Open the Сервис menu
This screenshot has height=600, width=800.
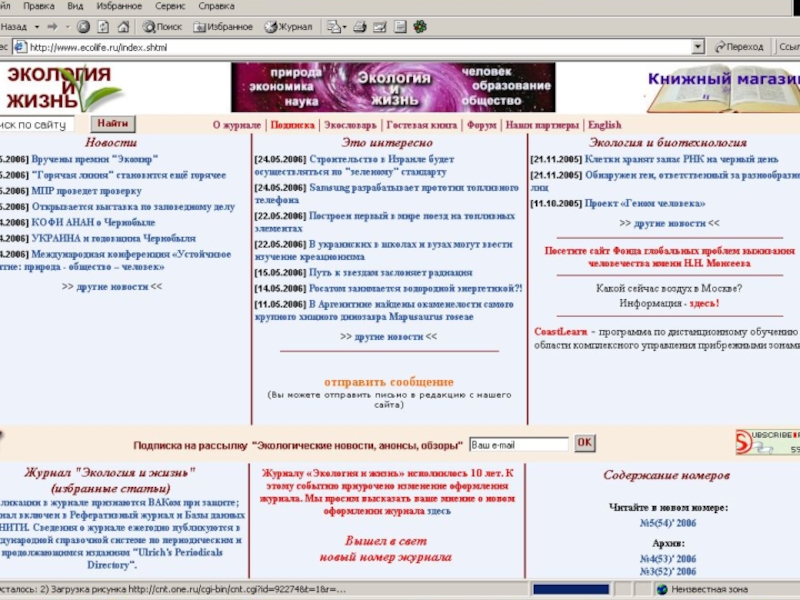click(x=170, y=6)
